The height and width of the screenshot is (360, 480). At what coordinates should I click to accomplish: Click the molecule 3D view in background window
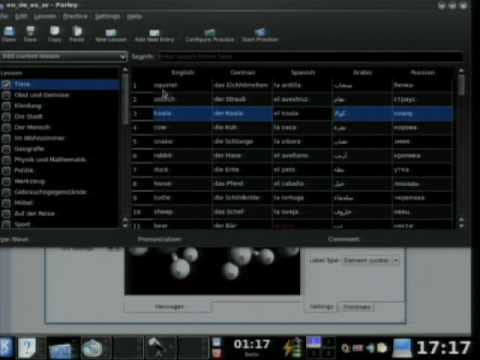point(212,271)
